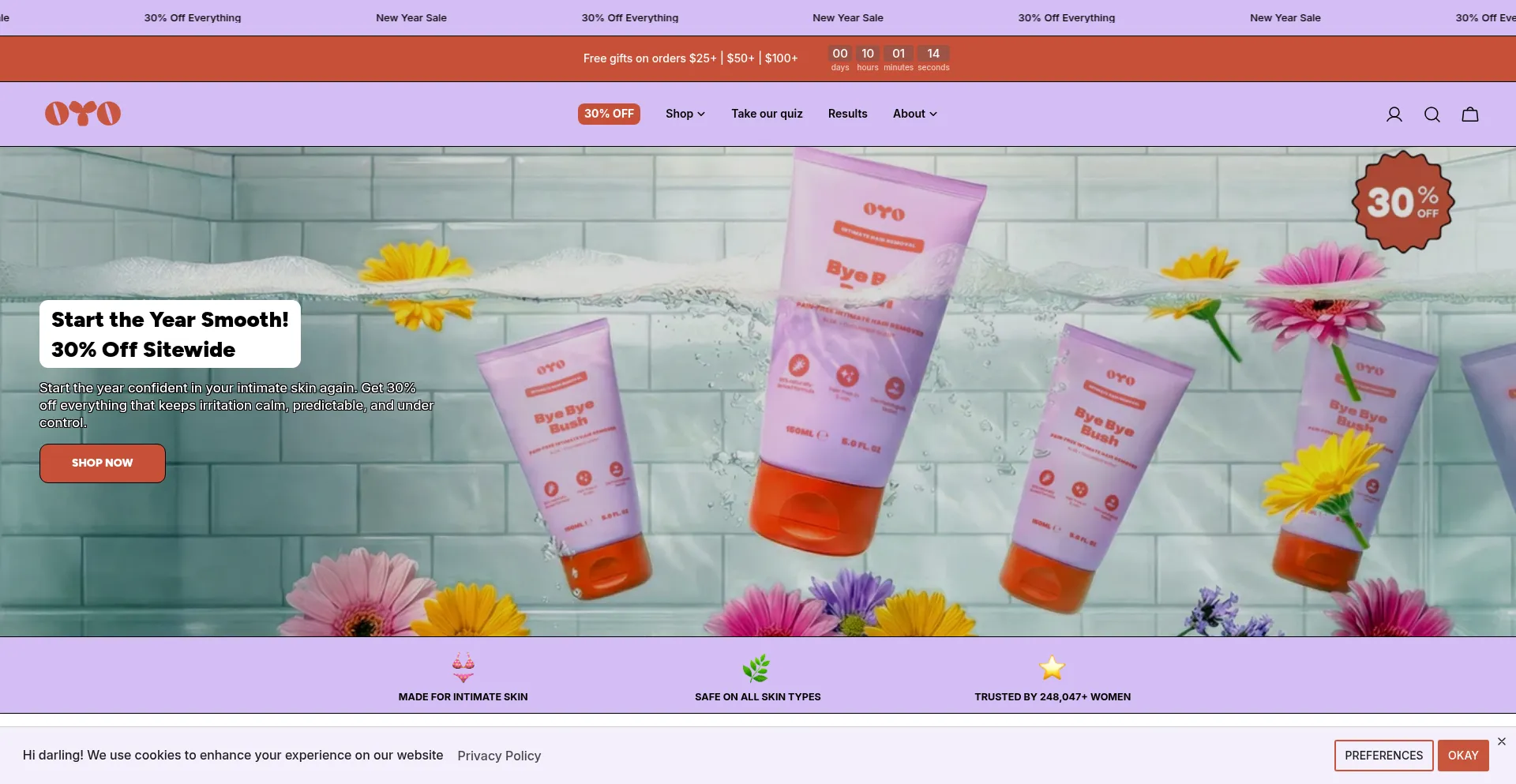
Task: Select the 30% OFF nav item
Action: click(609, 114)
